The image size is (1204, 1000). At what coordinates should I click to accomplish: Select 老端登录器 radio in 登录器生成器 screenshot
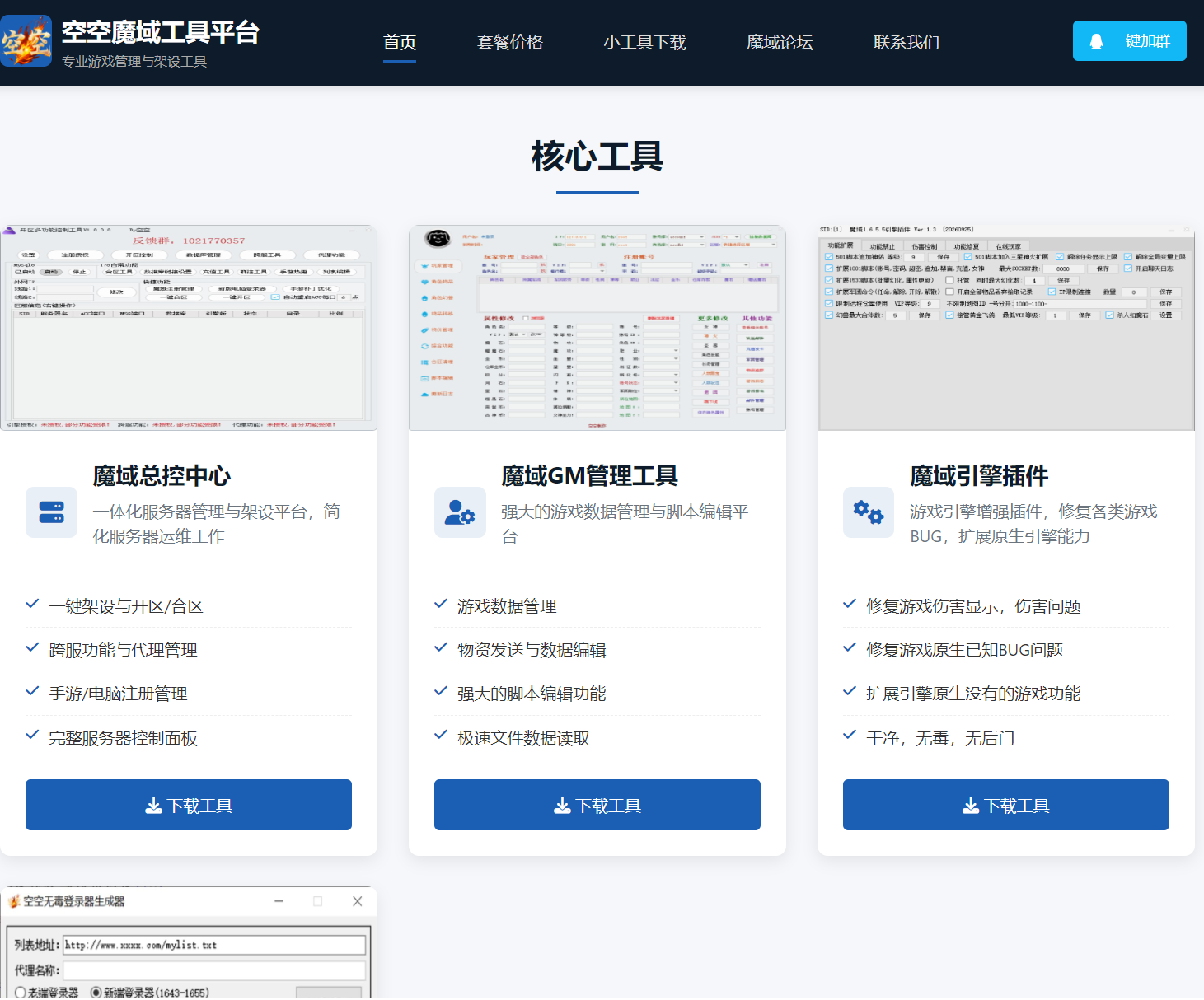pos(21,993)
